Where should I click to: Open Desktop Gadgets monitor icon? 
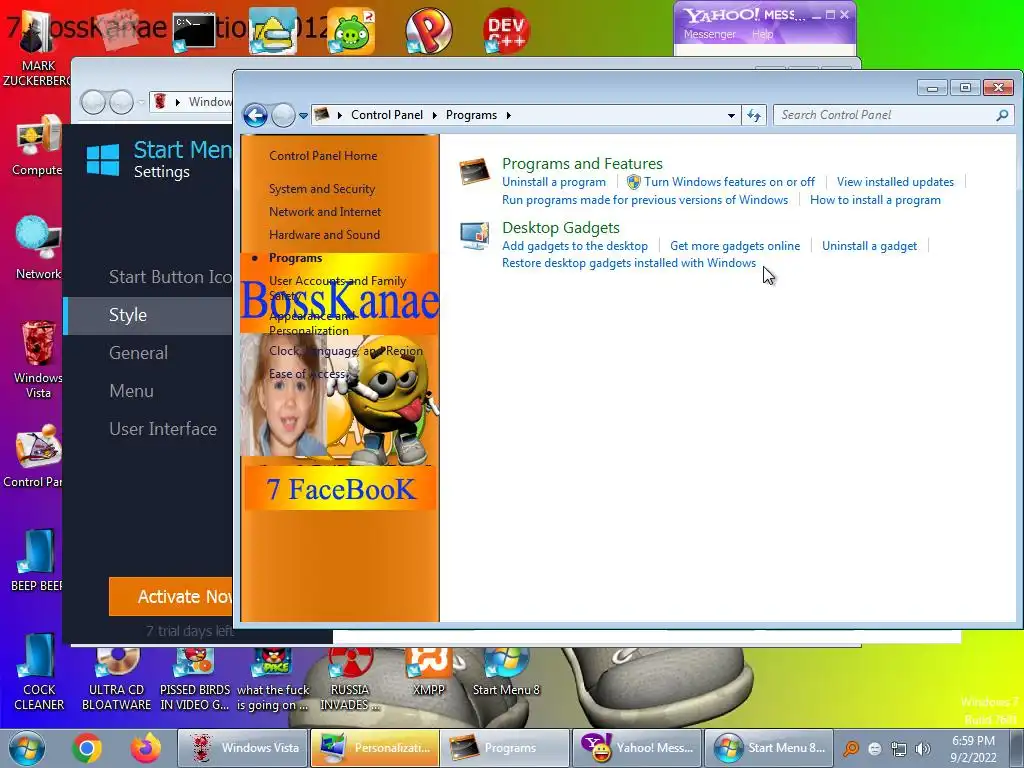(474, 236)
